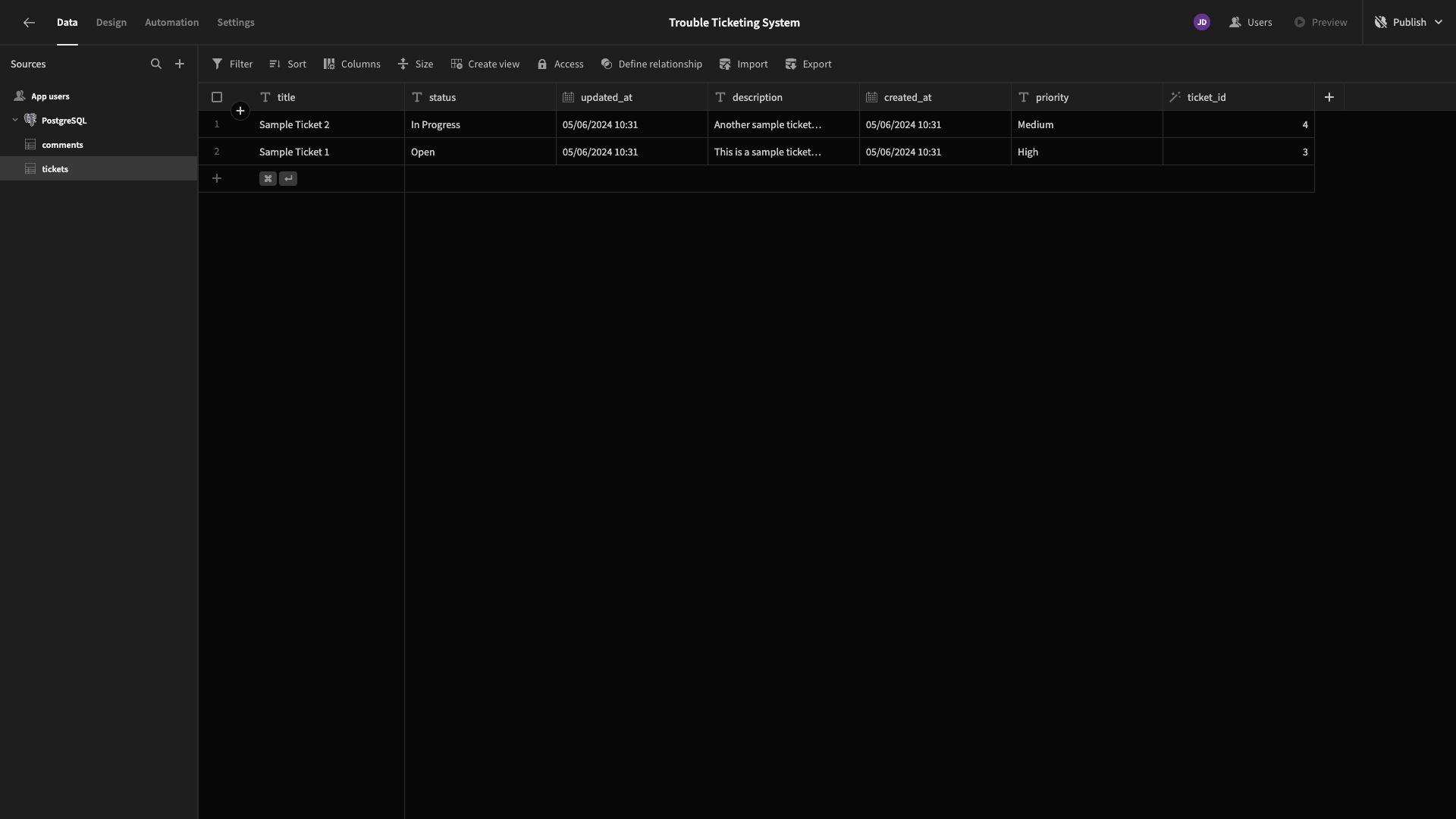Switch to the Settings tab
Viewport: 1456px width, 819px height.
(236, 23)
